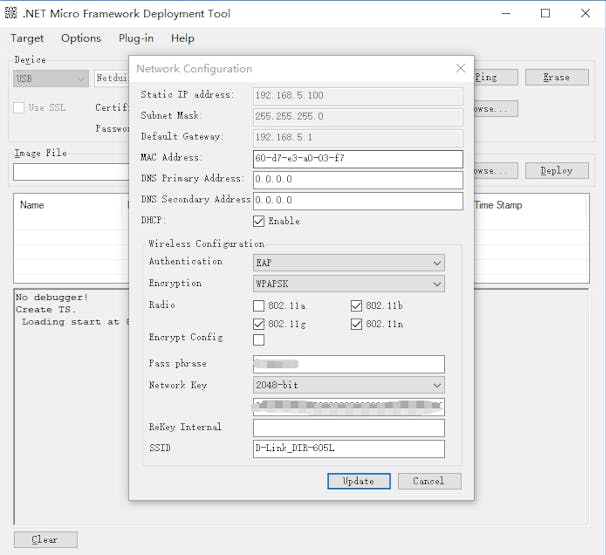Viewport: 606px width, 555px height.
Task: Open the Plug-in menu
Action: pos(136,38)
